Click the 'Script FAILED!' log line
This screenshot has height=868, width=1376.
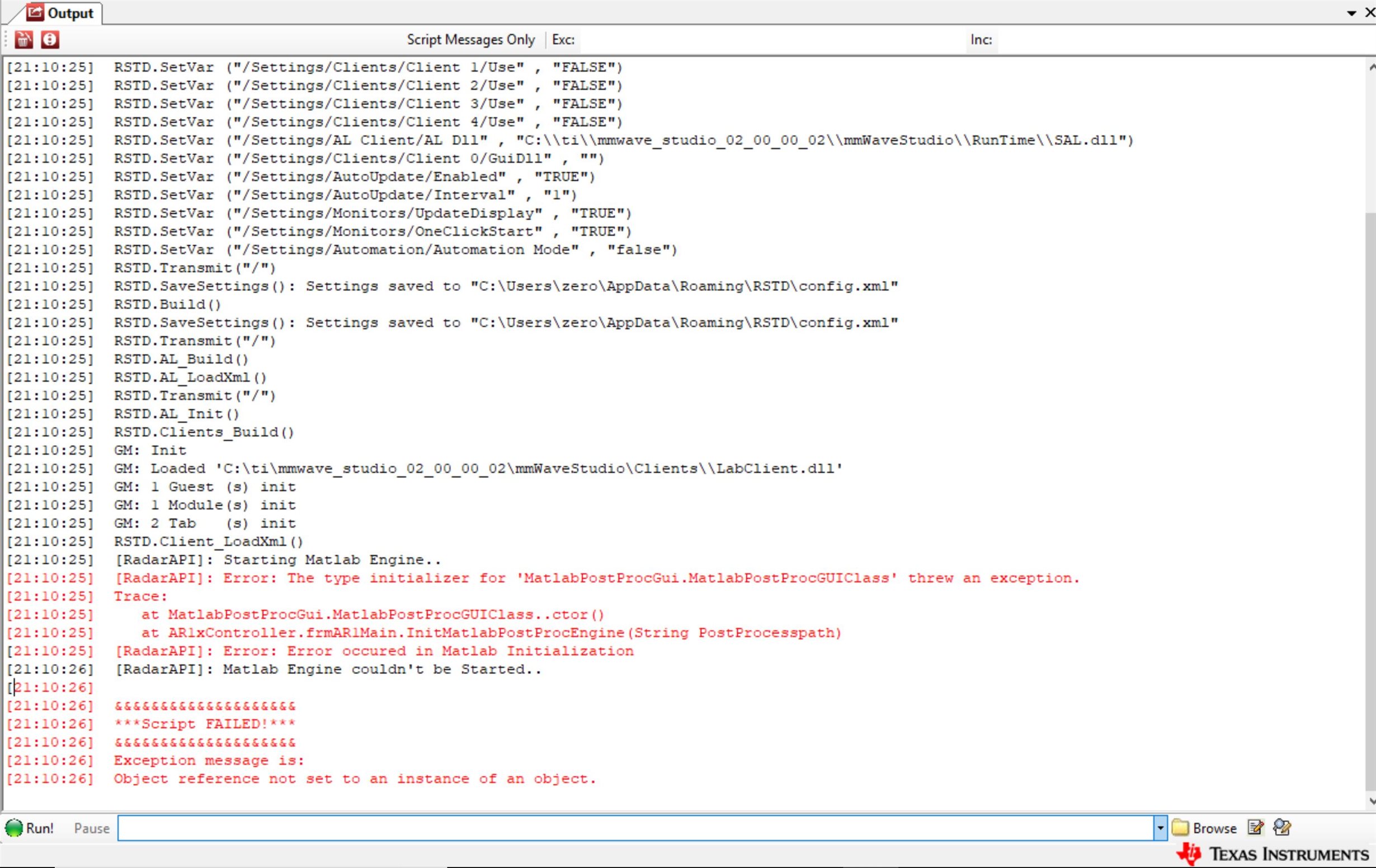[205, 724]
